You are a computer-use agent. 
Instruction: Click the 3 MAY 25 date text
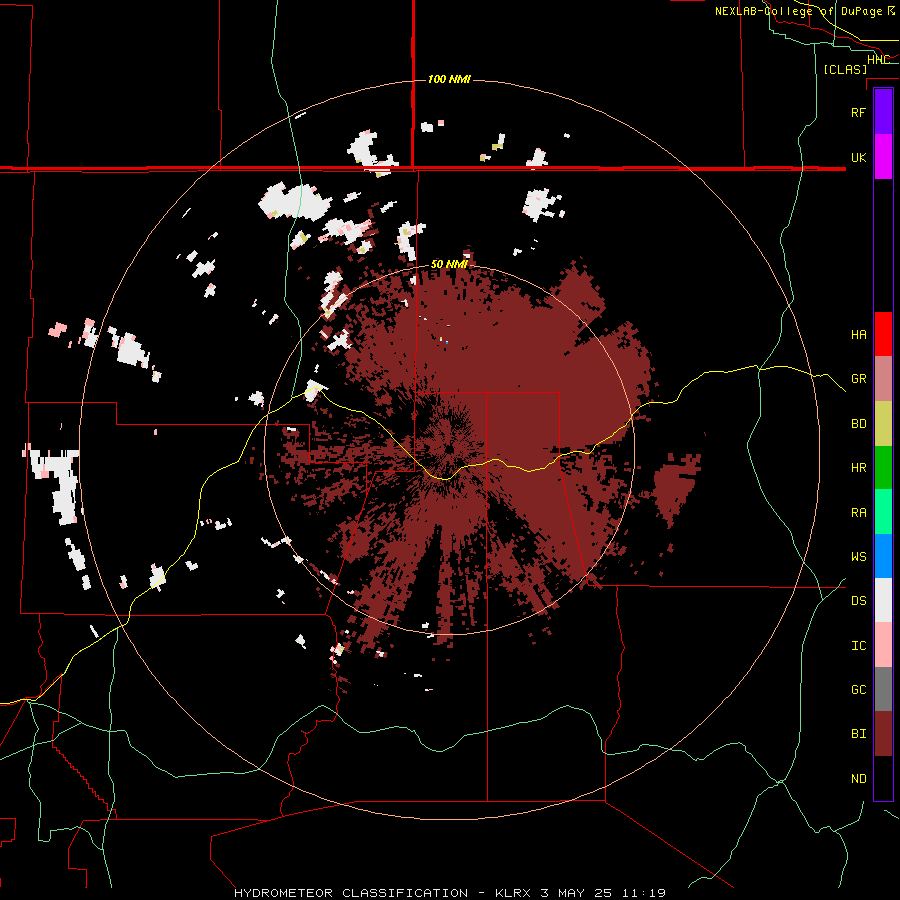pyautogui.click(x=578, y=893)
